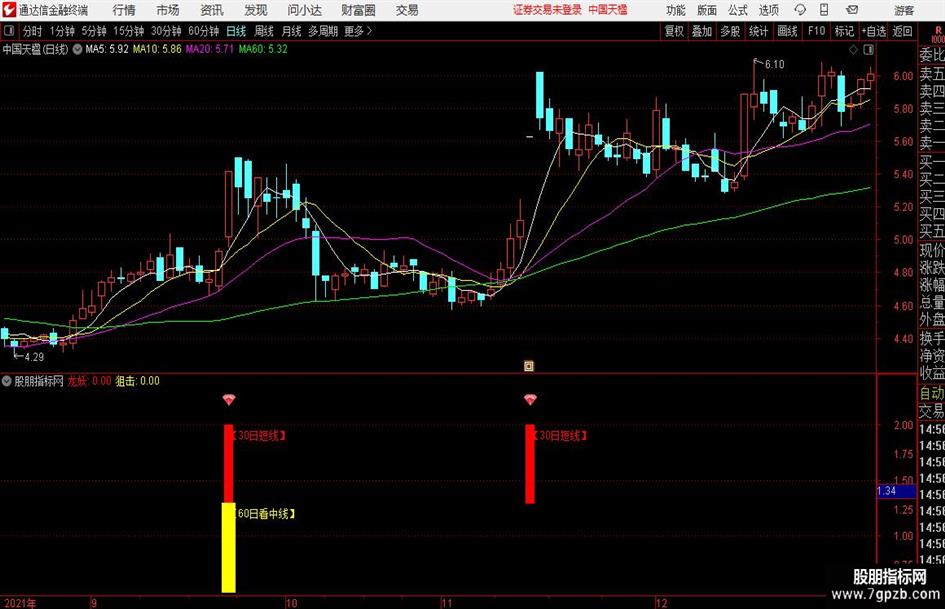Click the 2021年 date axis label
This screenshot has width=945, height=609.
coord(20,603)
